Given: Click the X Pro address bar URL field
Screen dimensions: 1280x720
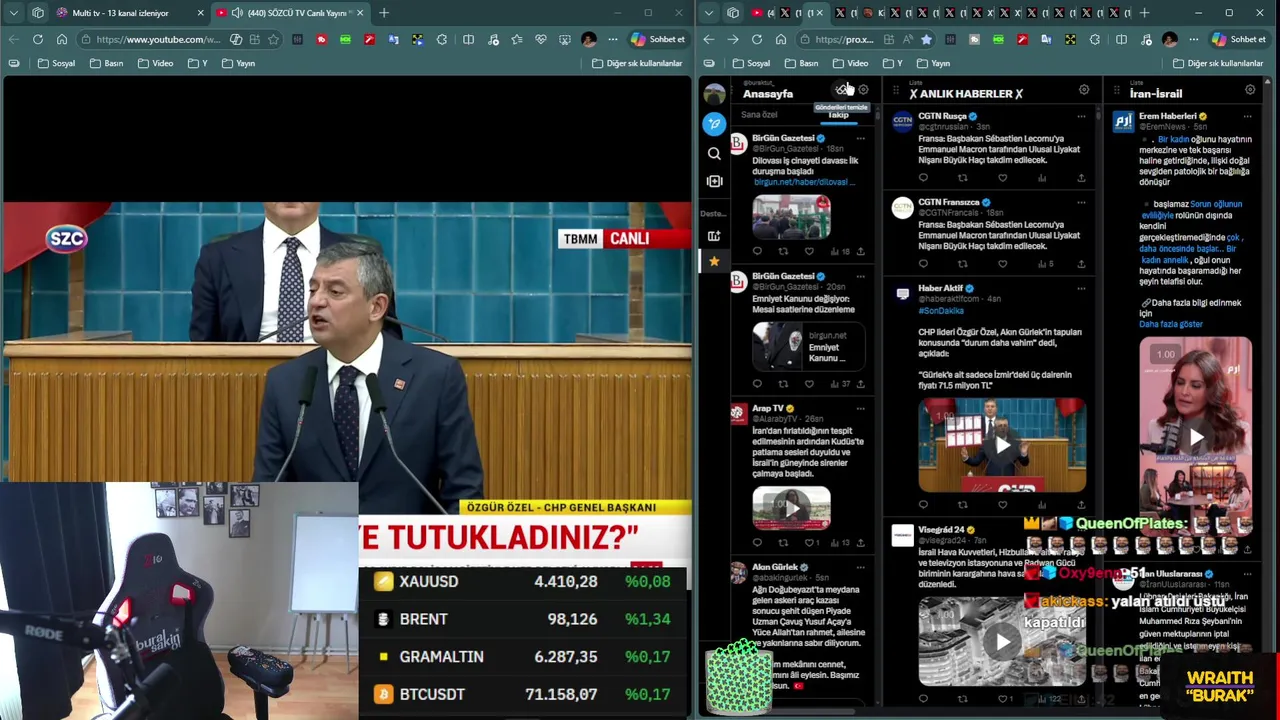Looking at the screenshot, I should point(843,39).
